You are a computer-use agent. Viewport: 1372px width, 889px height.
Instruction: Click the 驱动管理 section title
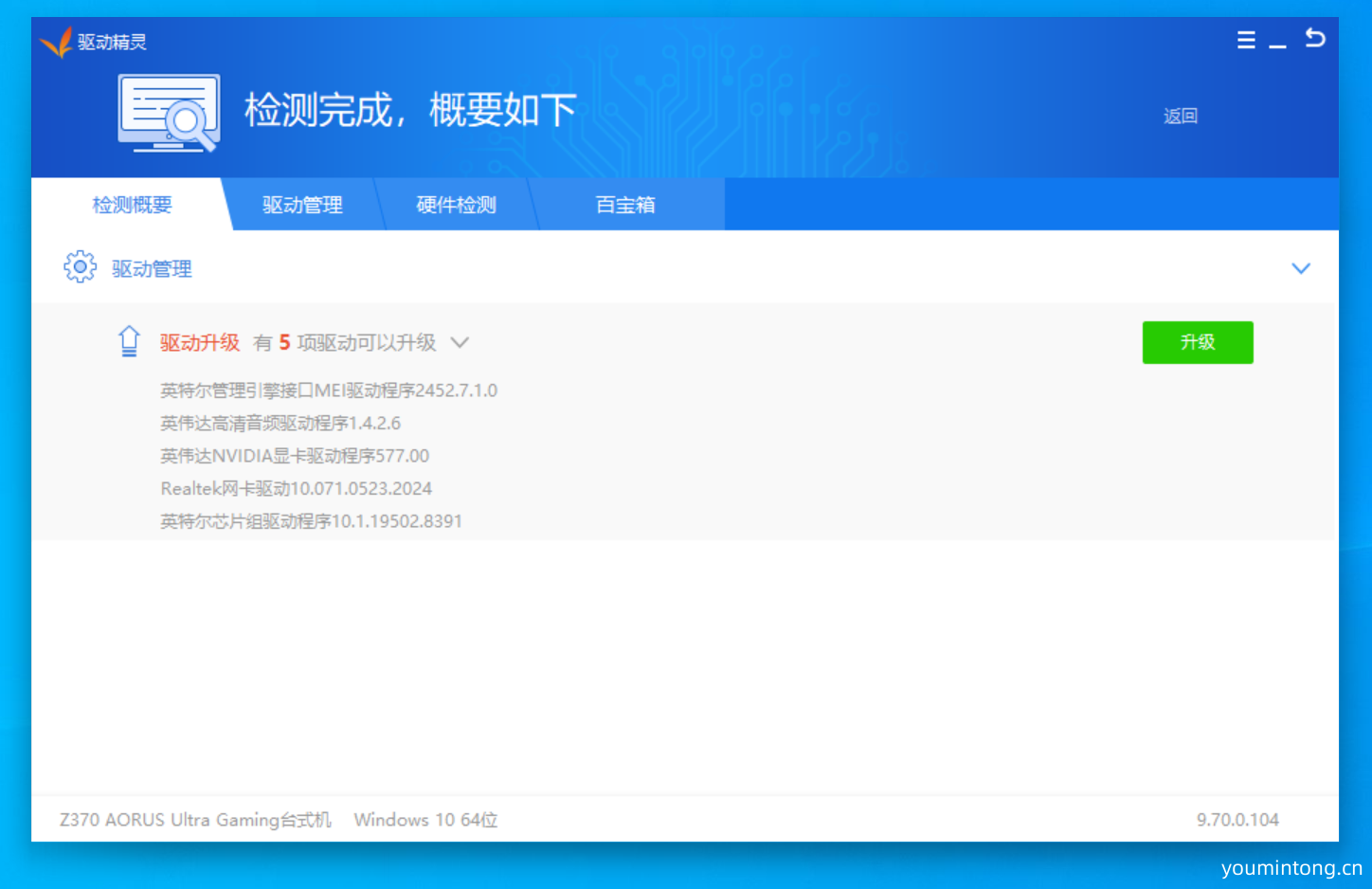coord(152,268)
